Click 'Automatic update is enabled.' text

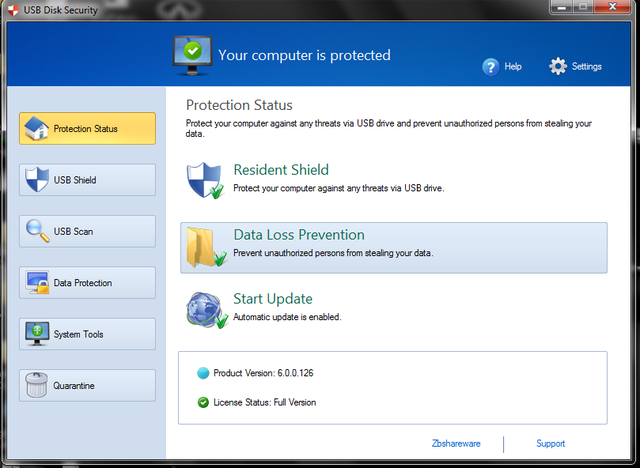287,317
